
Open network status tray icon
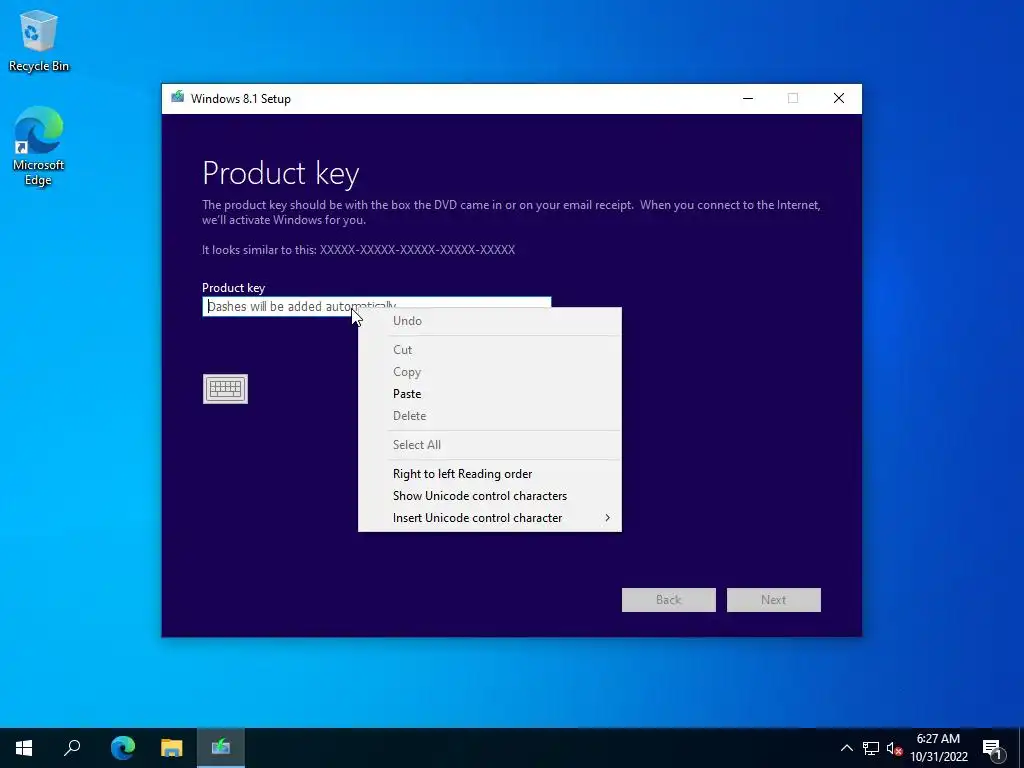click(x=871, y=748)
